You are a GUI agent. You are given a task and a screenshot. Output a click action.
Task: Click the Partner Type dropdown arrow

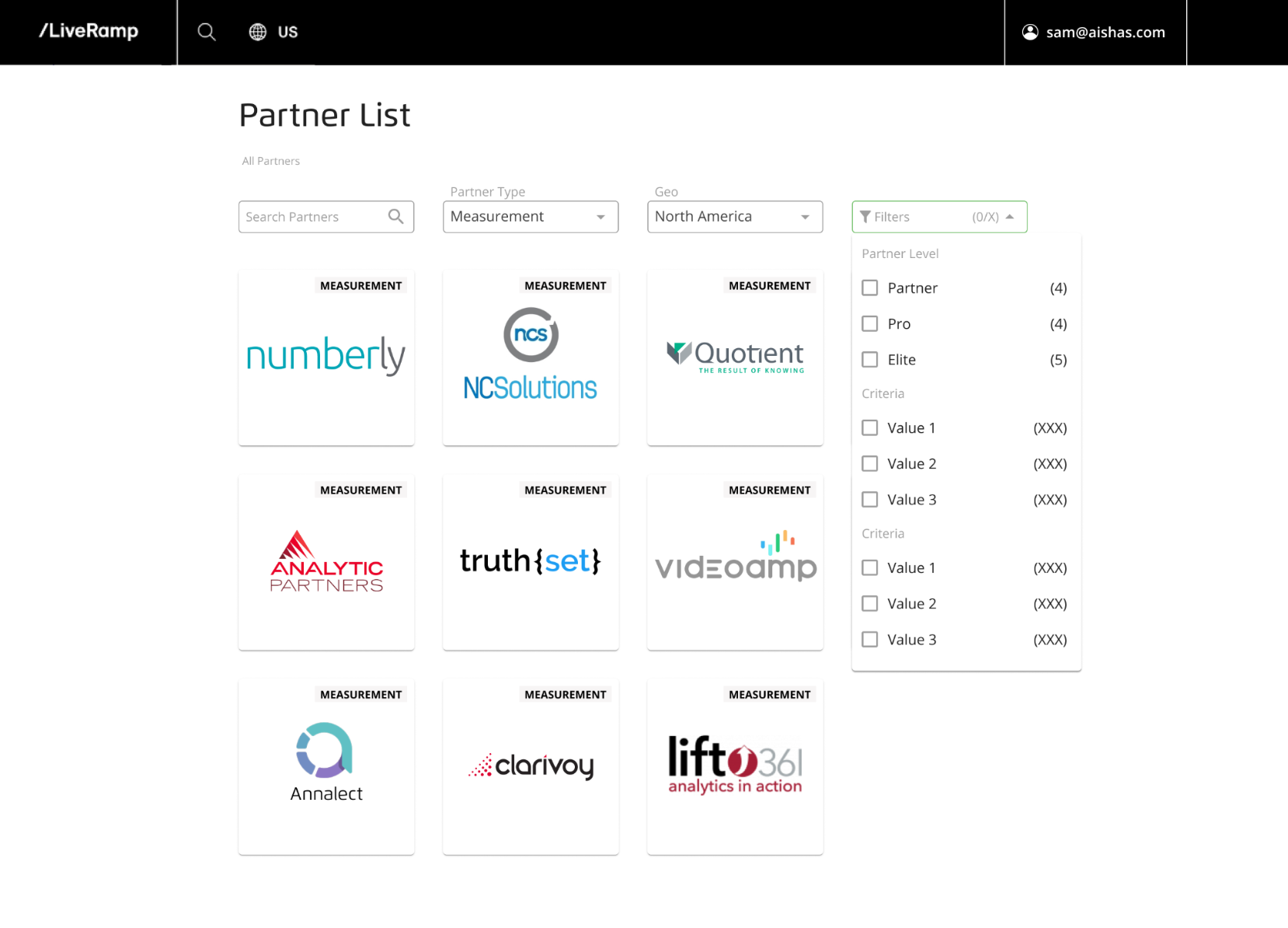pyautogui.click(x=600, y=217)
